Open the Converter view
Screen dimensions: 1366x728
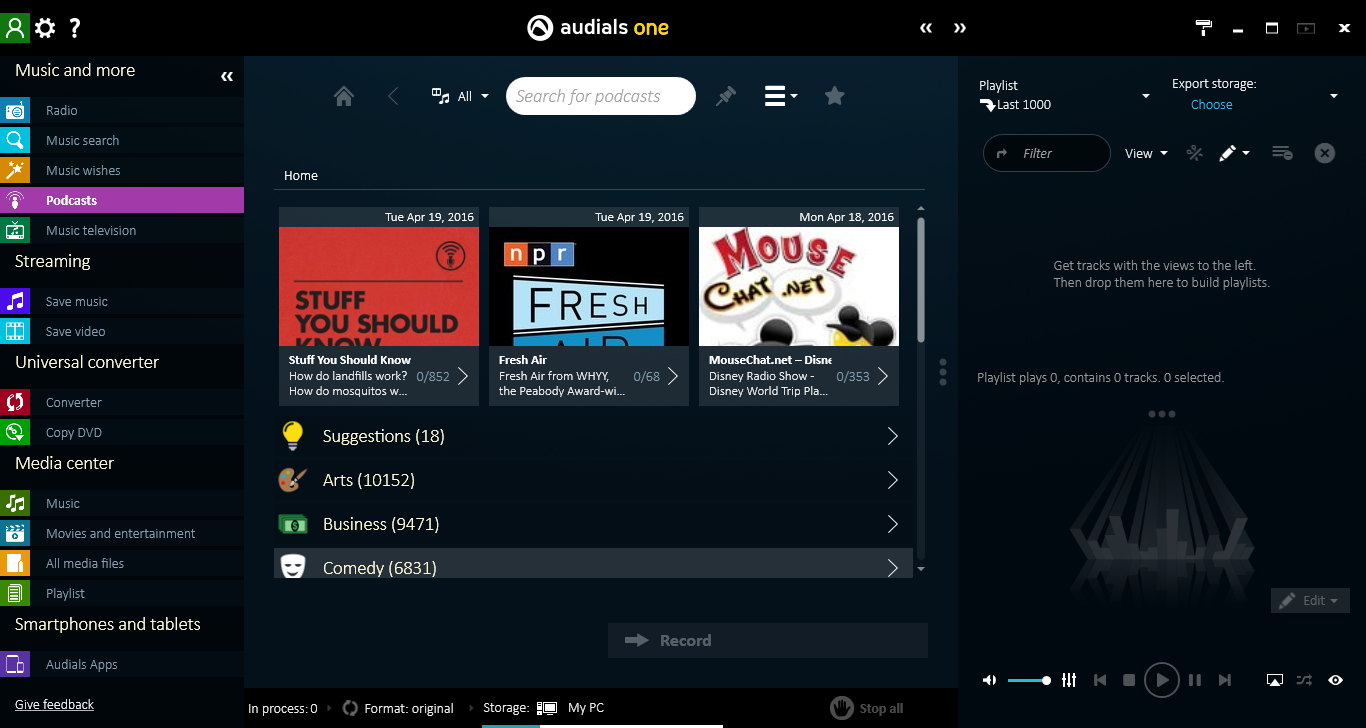[122, 402]
